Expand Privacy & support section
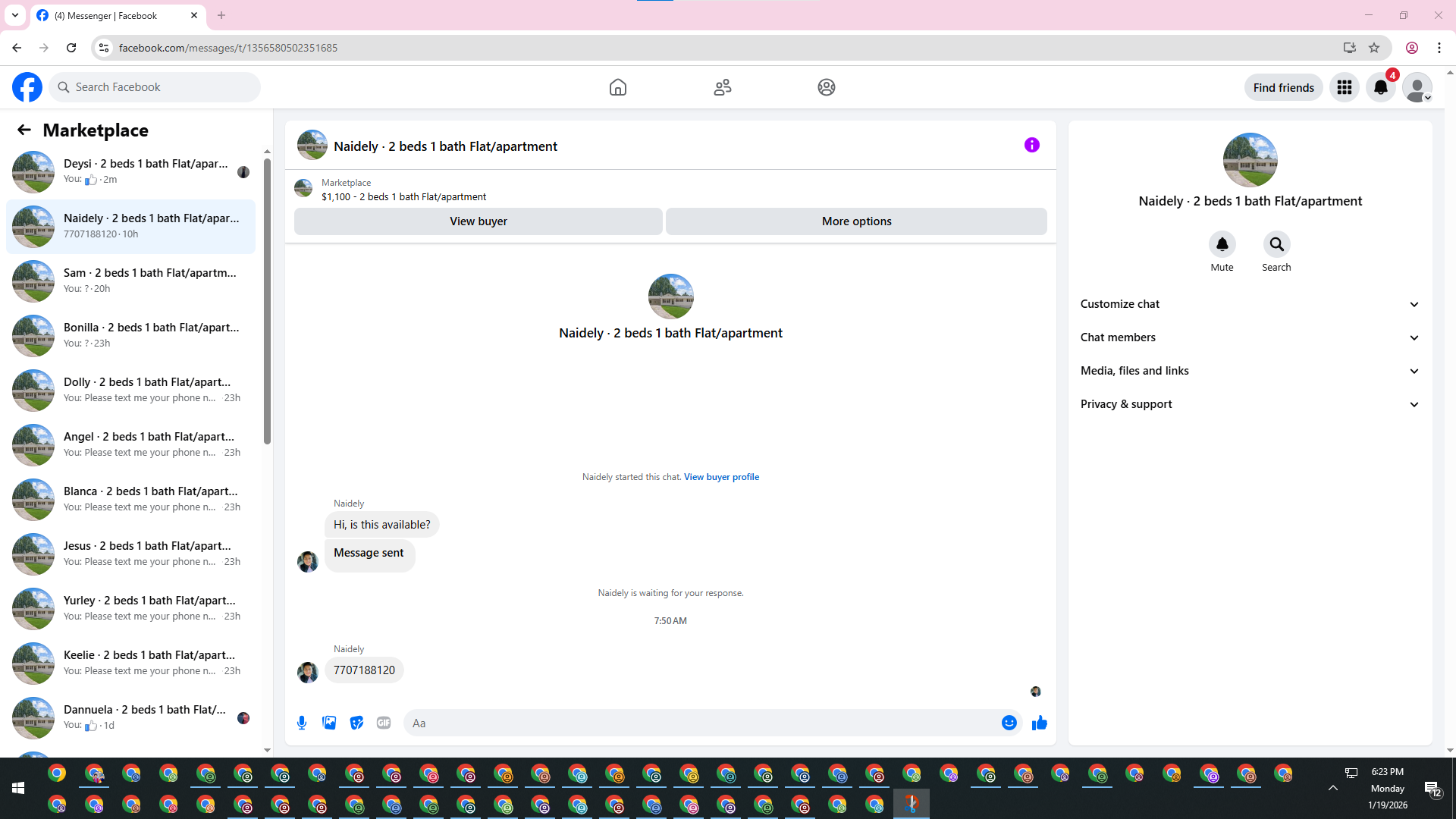Viewport: 1456px width, 819px height. pyautogui.click(x=1250, y=404)
